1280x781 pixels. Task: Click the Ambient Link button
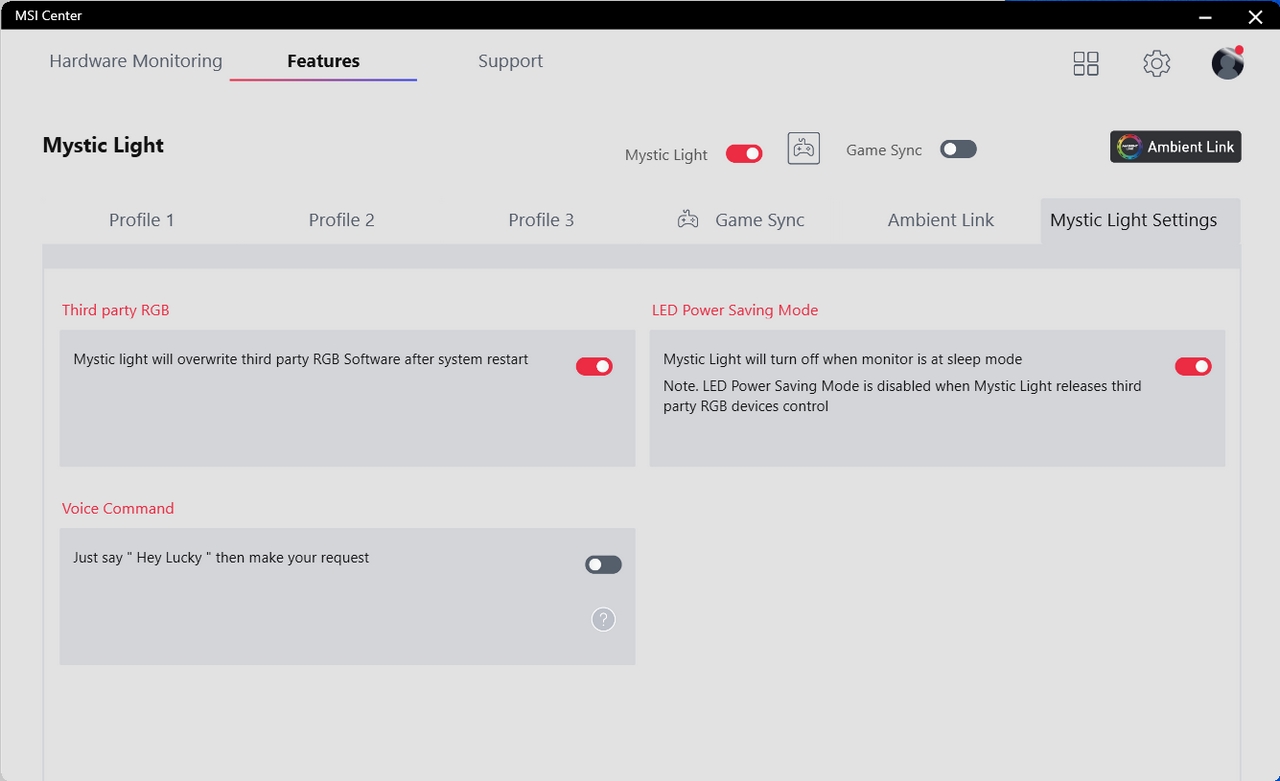[1176, 147]
